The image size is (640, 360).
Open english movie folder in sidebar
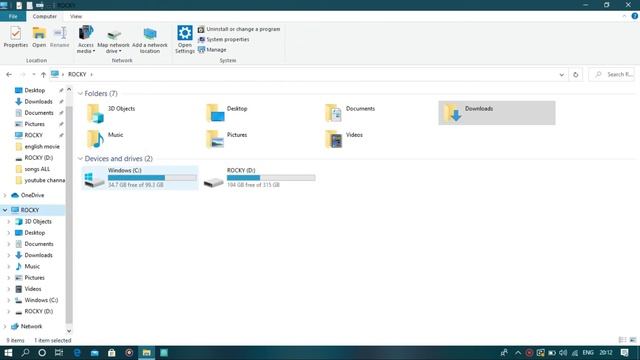[x=38, y=147]
